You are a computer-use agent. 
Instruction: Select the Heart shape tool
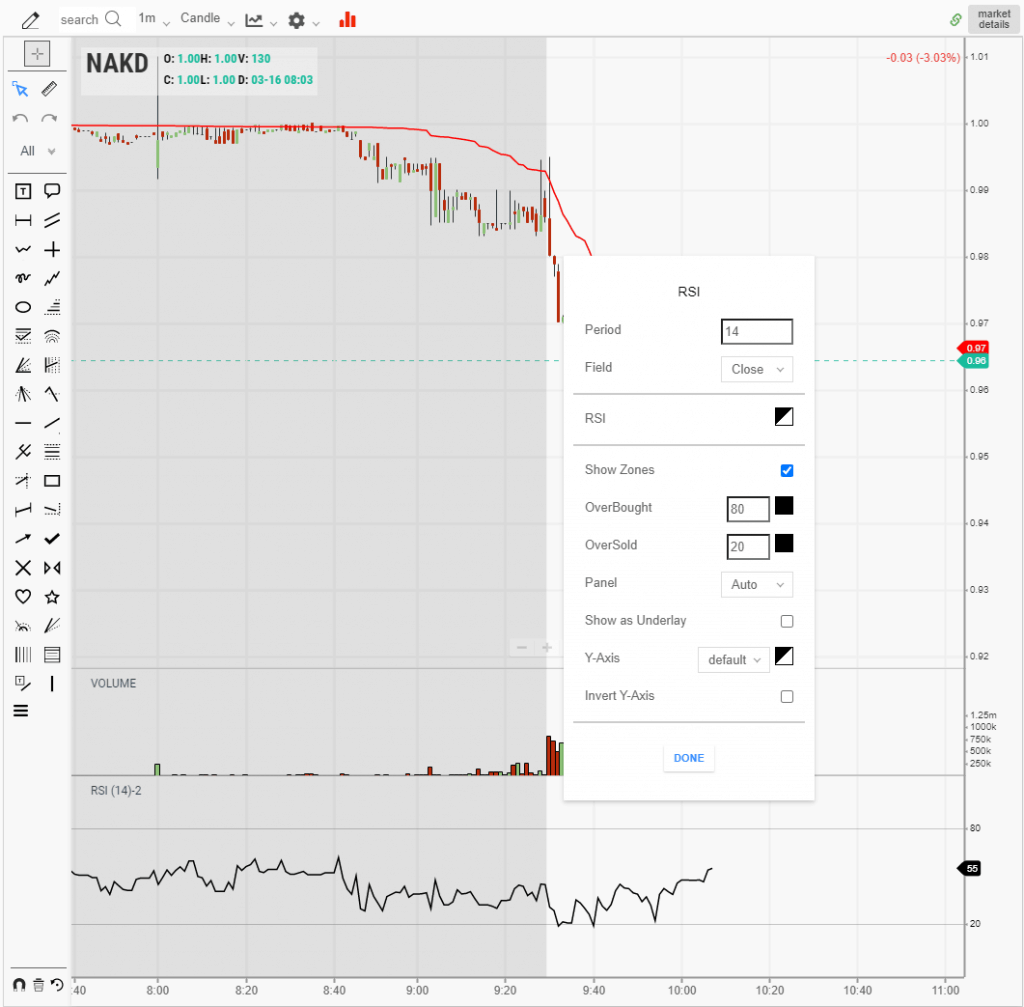coord(22,596)
